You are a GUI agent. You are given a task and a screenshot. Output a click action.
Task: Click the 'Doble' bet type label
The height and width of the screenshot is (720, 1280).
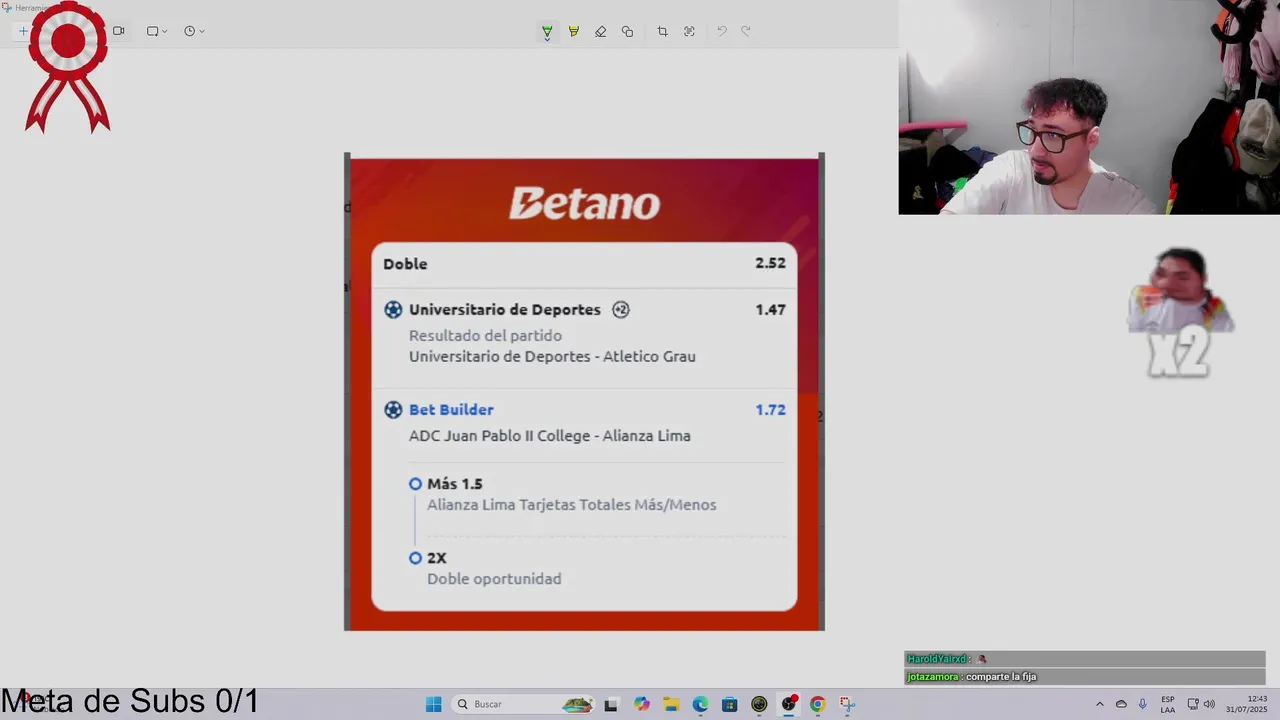point(405,264)
